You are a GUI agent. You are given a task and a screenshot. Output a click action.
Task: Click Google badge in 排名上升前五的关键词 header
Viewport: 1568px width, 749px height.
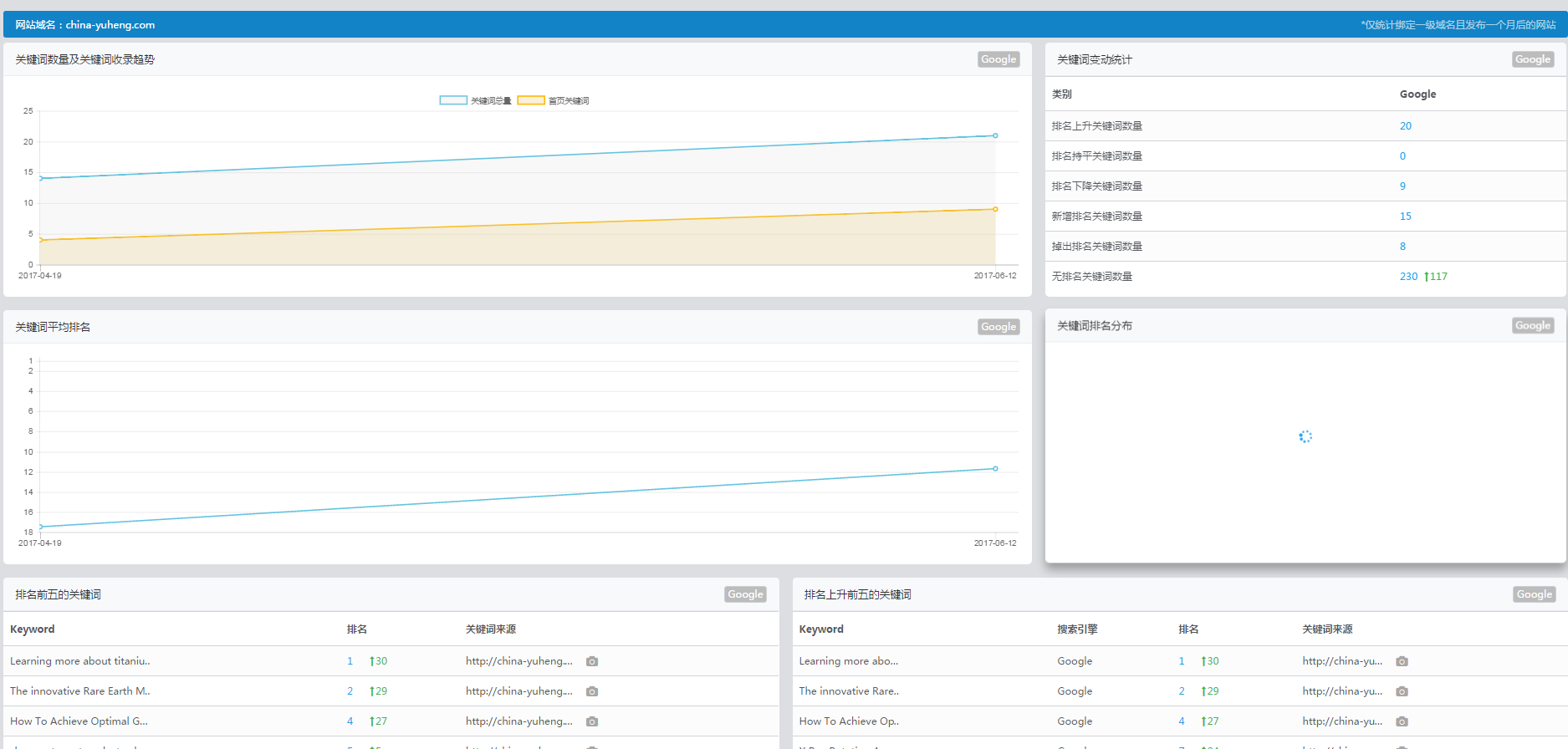pyautogui.click(x=1535, y=594)
